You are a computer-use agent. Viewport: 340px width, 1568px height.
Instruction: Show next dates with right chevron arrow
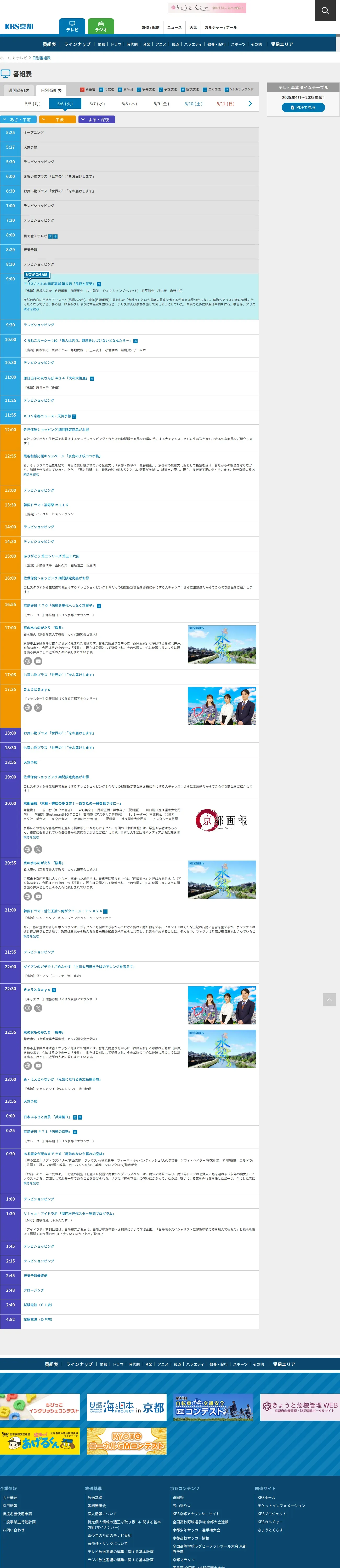250,104
